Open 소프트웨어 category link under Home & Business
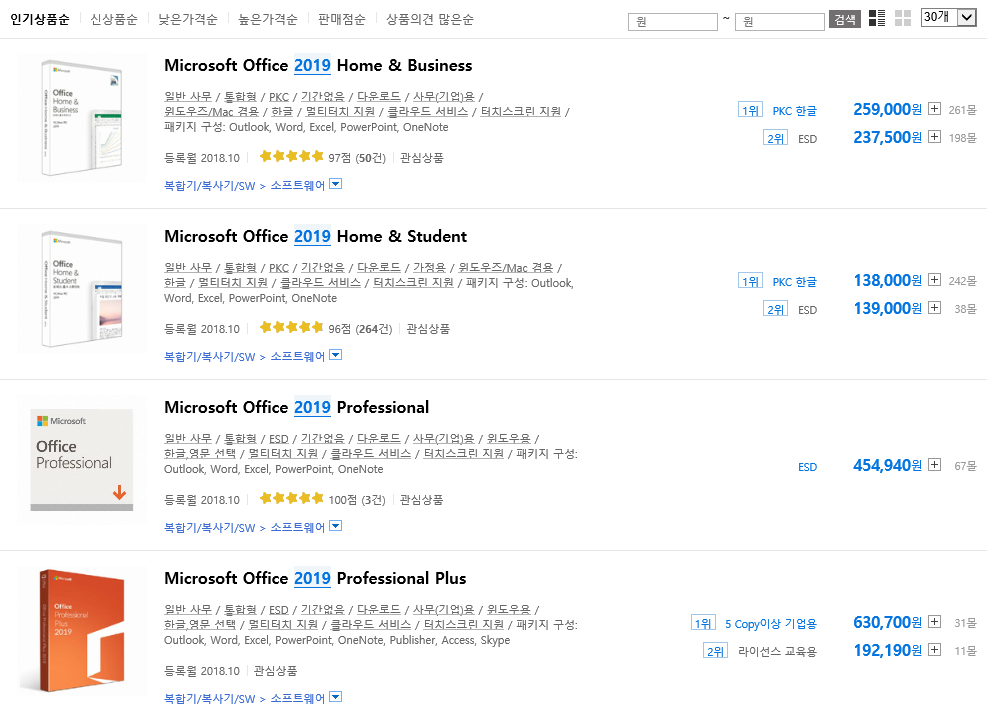 (298, 185)
